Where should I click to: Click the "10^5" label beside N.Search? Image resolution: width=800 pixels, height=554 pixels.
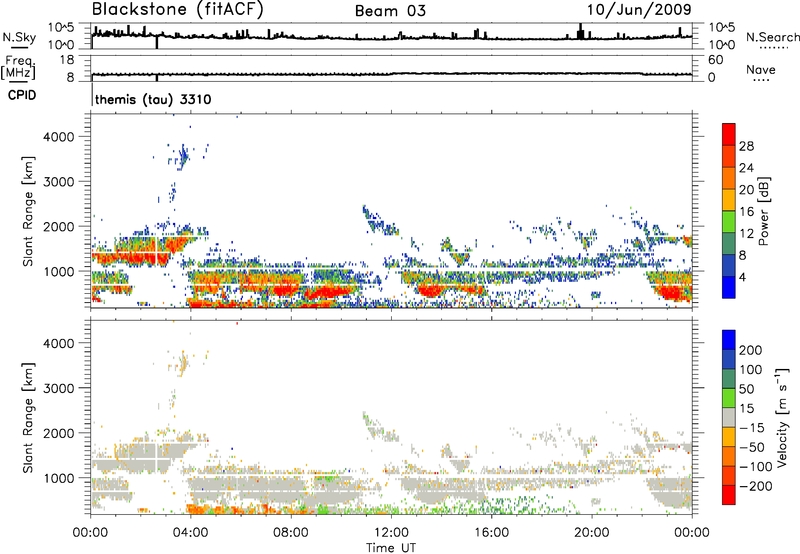(x=722, y=28)
